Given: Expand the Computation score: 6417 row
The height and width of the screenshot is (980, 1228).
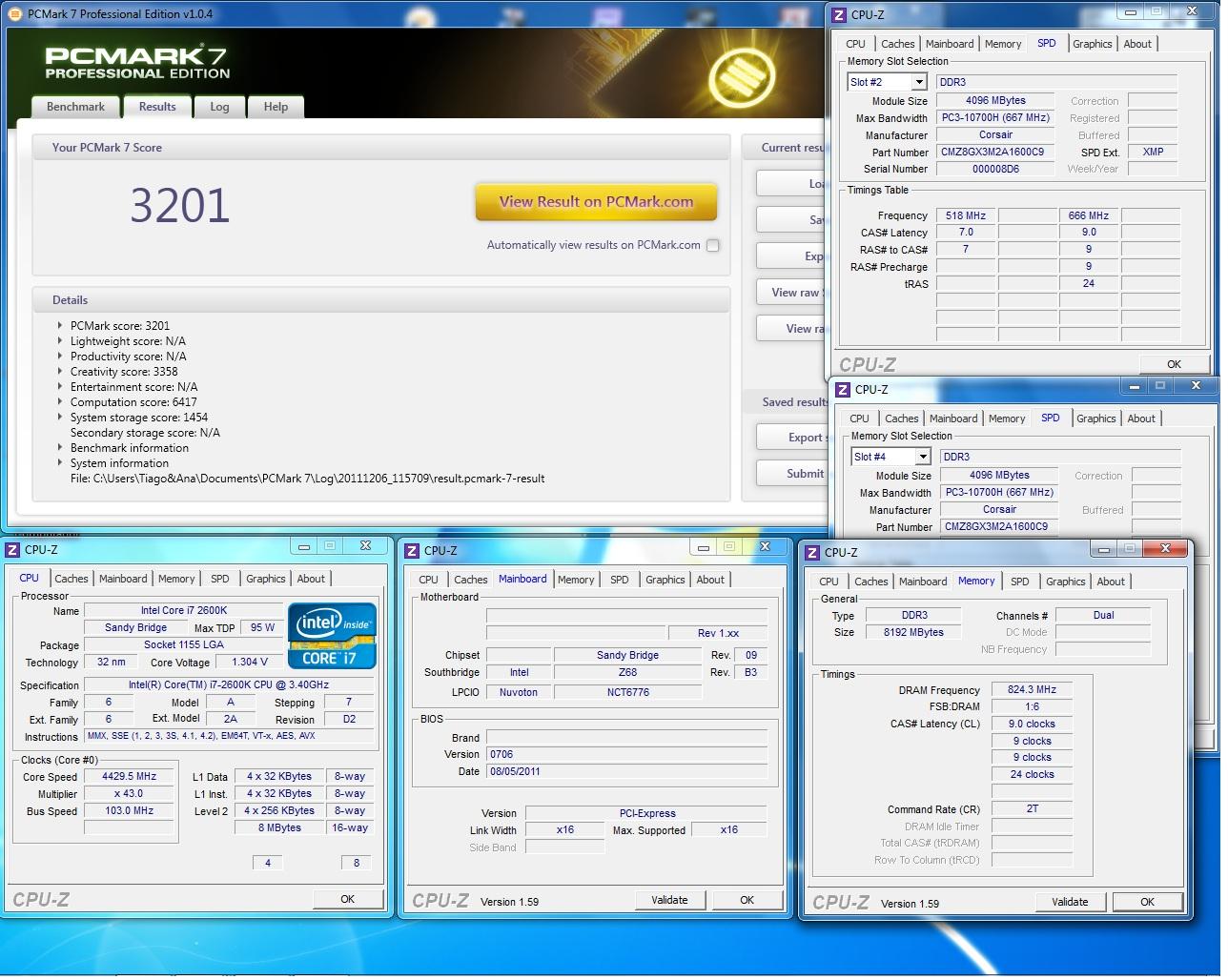Looking at the screenshot, I should tap(60, 402).
